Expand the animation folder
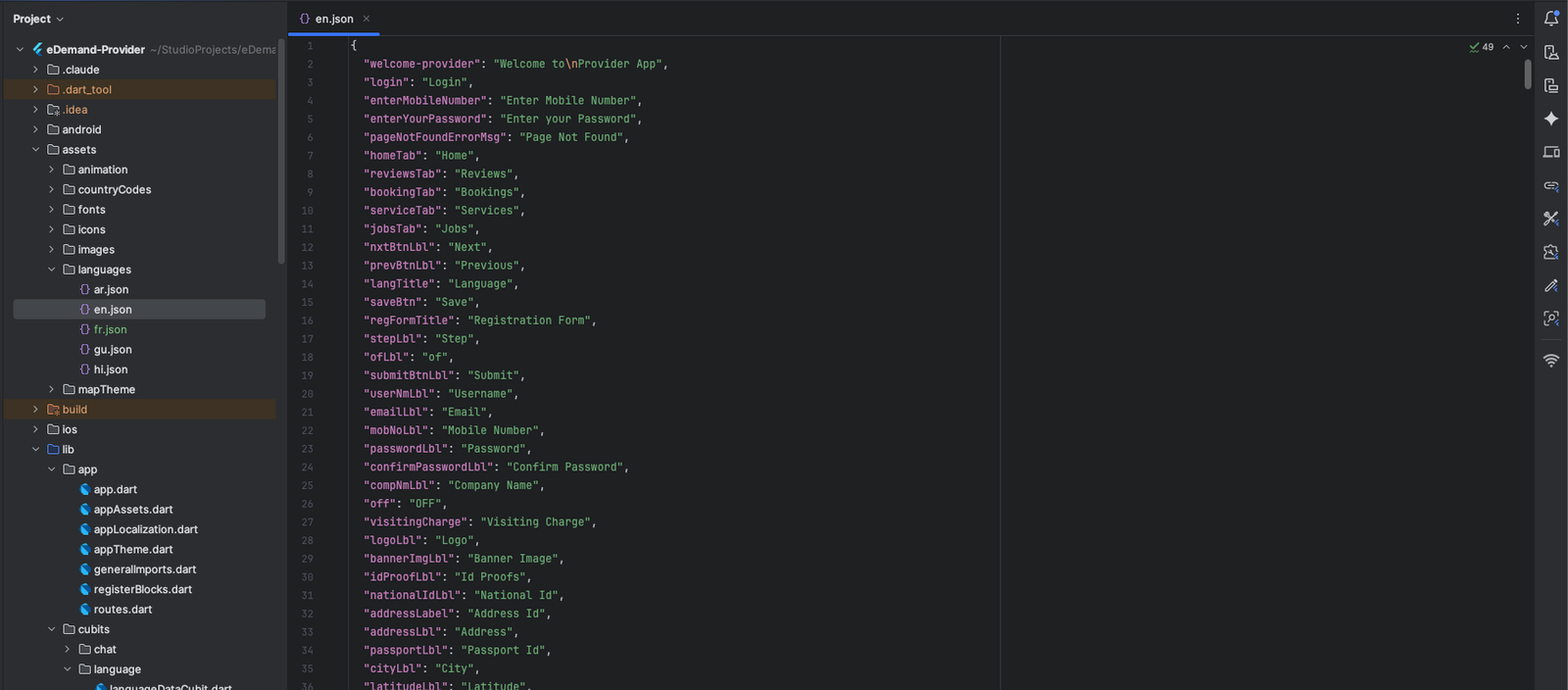1568x690 pixels. pyautogui.click(x=52, y=170)
